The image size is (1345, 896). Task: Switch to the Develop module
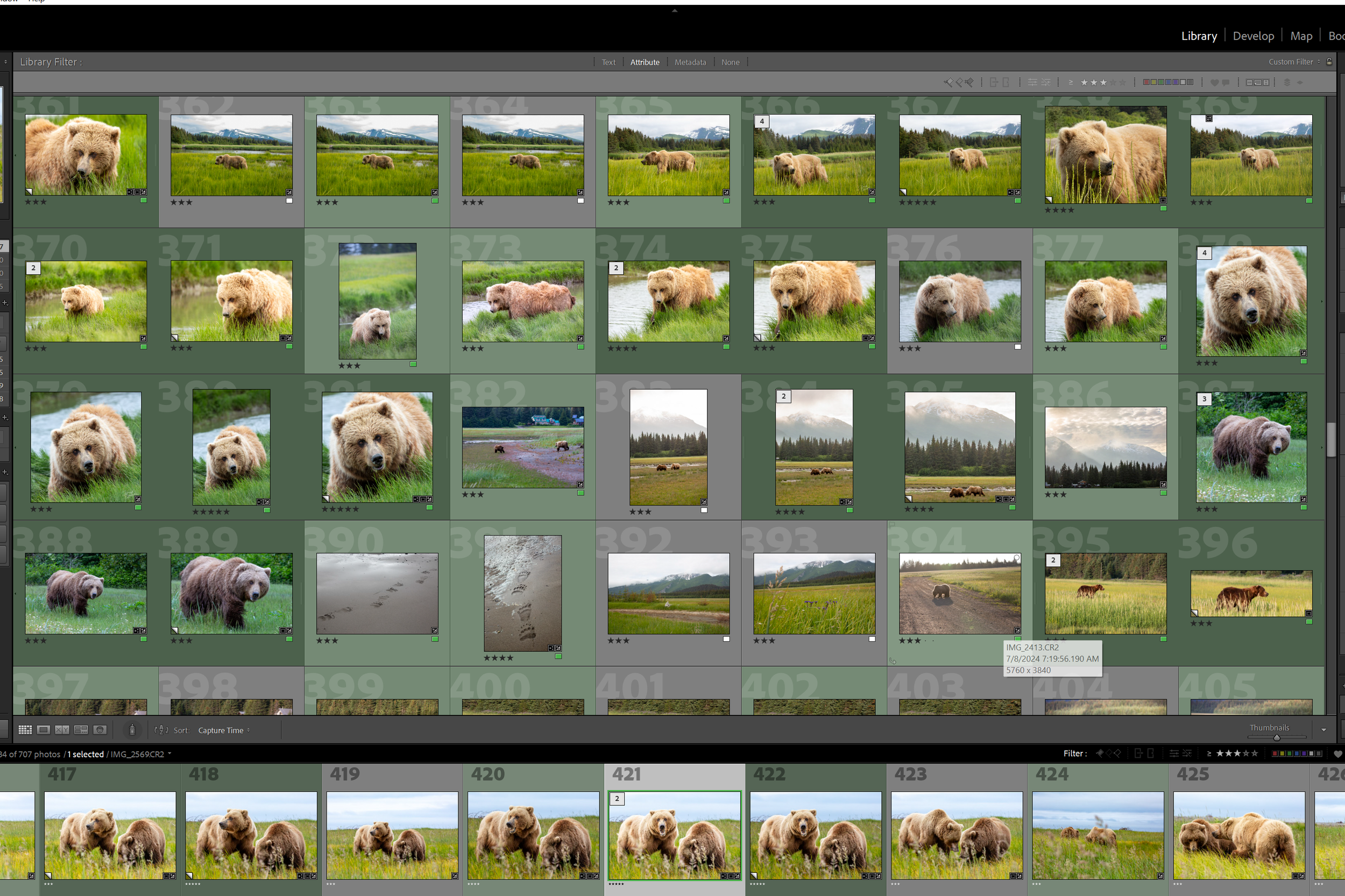1253,35
